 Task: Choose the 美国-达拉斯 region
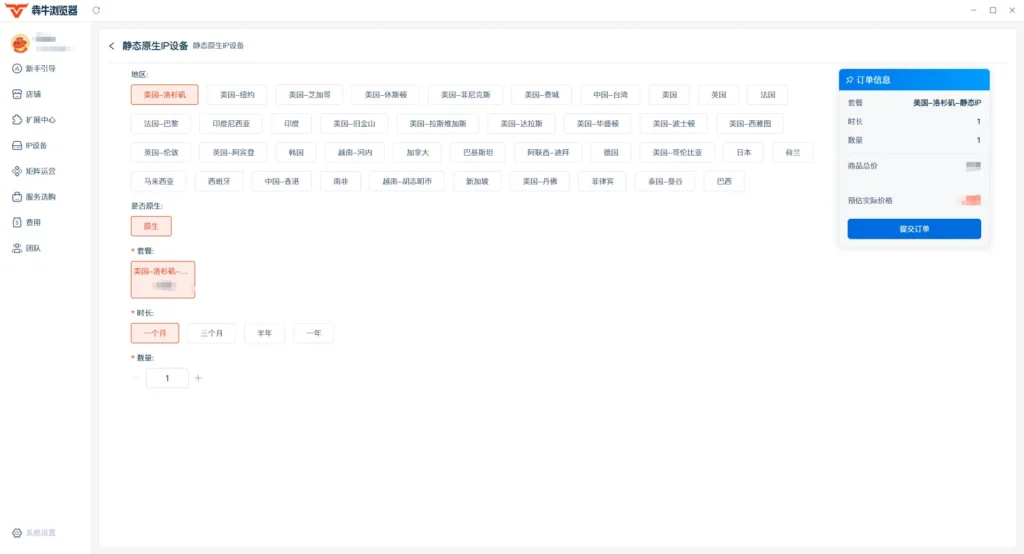(521, 123)
